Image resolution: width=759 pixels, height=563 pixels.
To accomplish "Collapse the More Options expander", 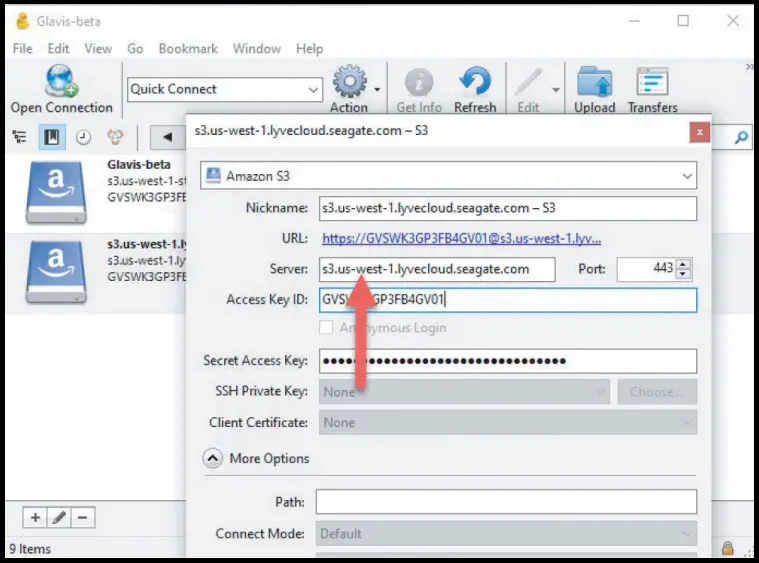I will 213,458.
